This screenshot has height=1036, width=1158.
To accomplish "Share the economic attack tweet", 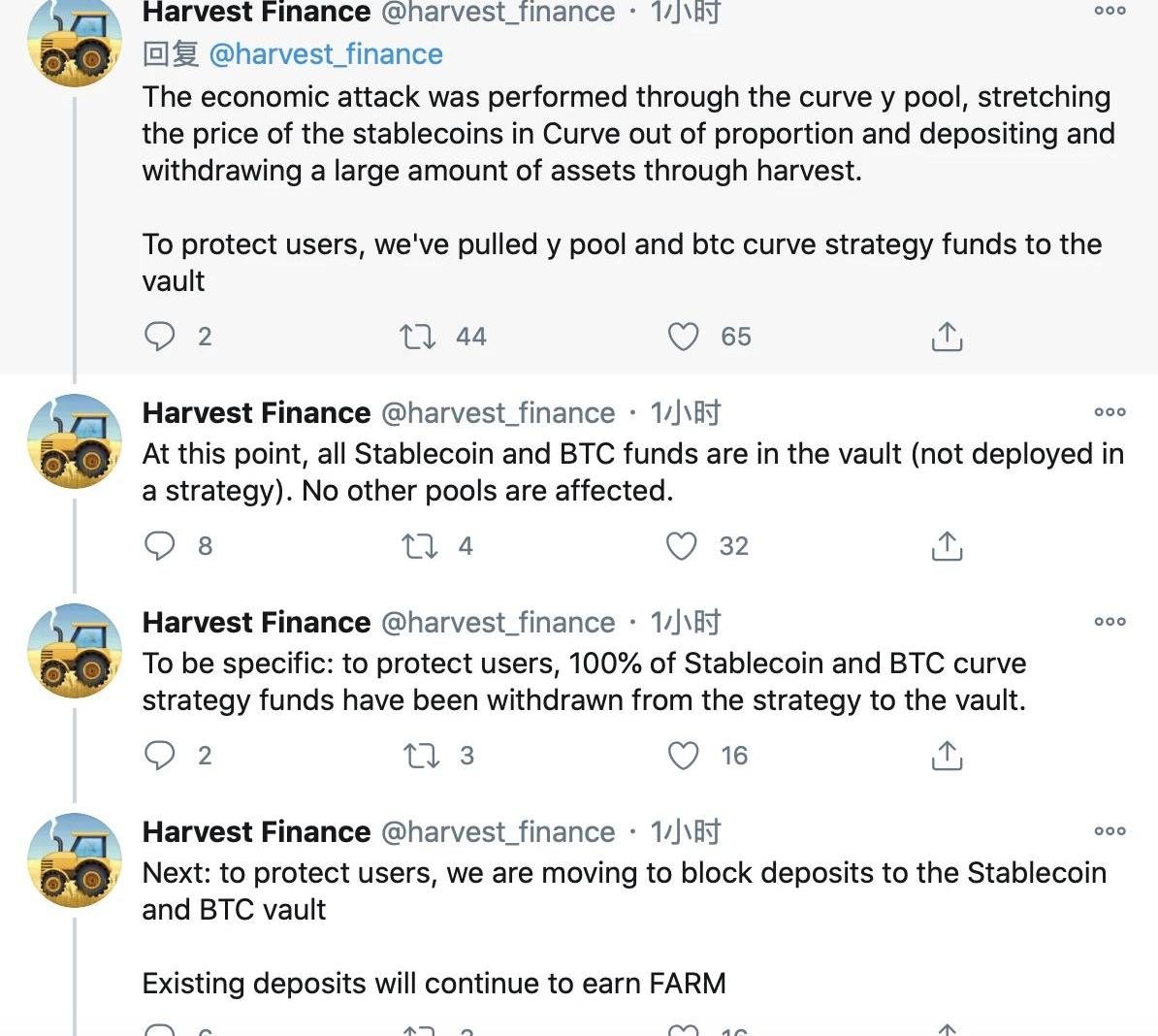I will (947, 337).
